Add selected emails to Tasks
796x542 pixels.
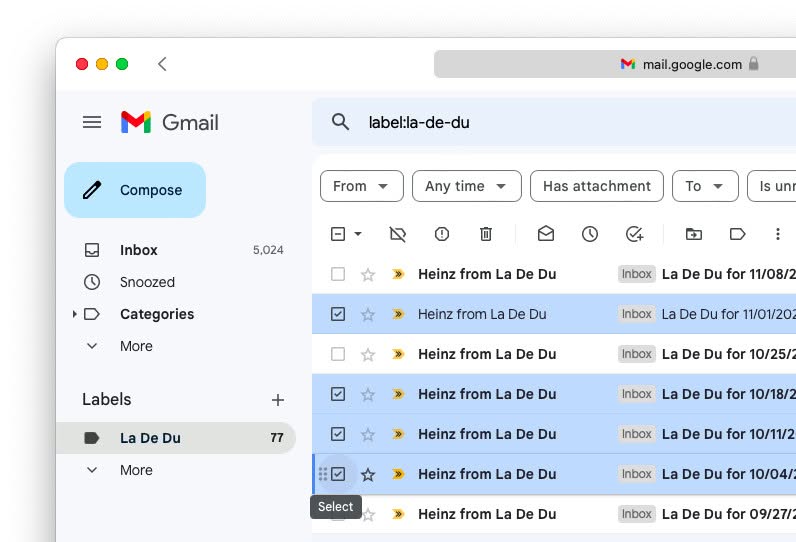[x=635, y=234]
